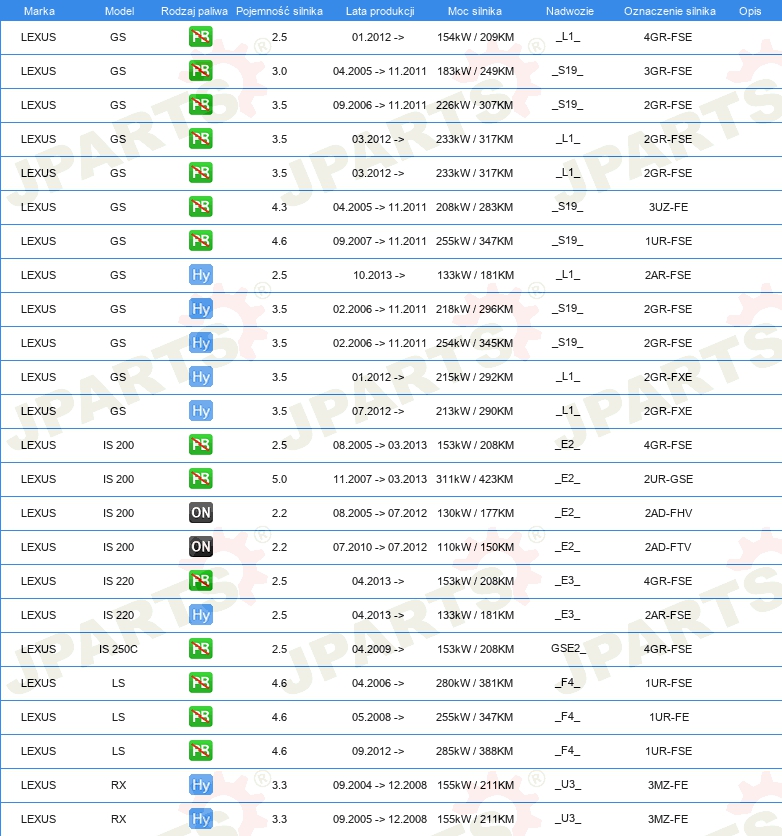Click the Hy icon in the 213kW / 290KM row

[200, 411]
